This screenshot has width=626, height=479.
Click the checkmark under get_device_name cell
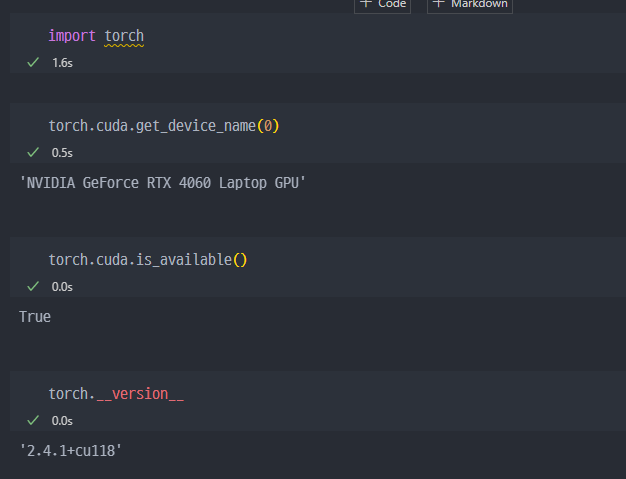pos(33,152)
